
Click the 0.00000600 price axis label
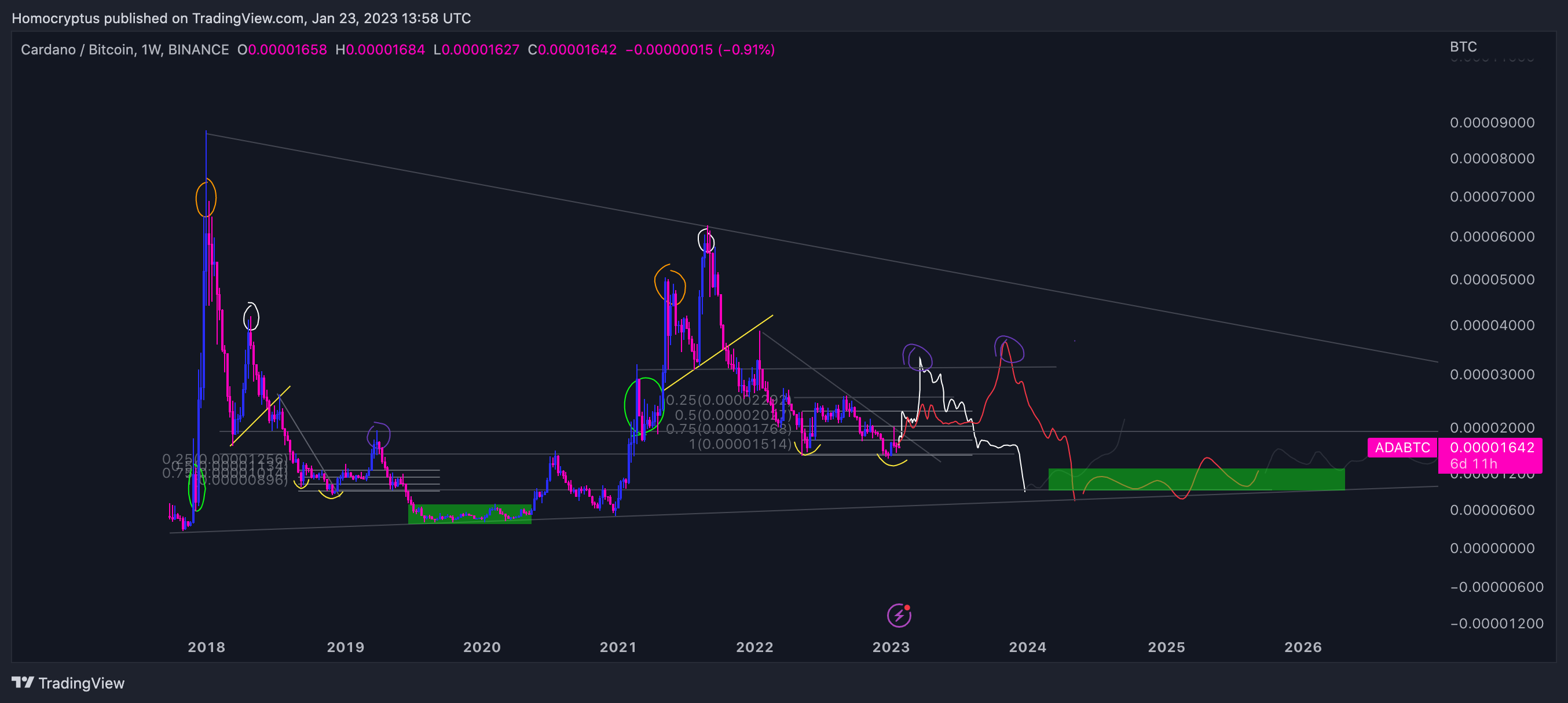(1492, 510)
